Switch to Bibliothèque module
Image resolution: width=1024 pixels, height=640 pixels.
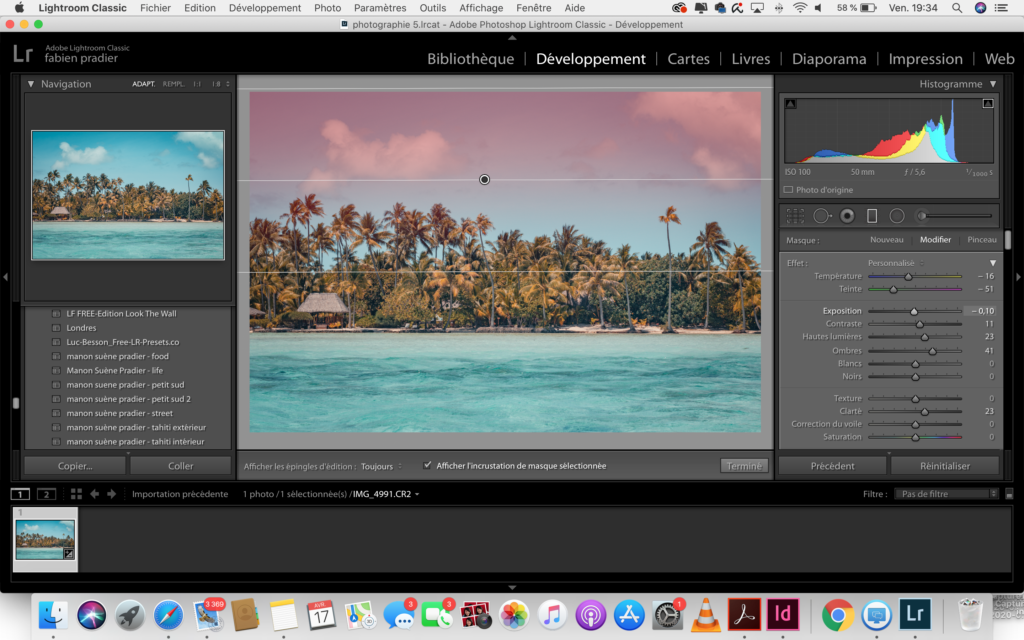tap(470, 59)
